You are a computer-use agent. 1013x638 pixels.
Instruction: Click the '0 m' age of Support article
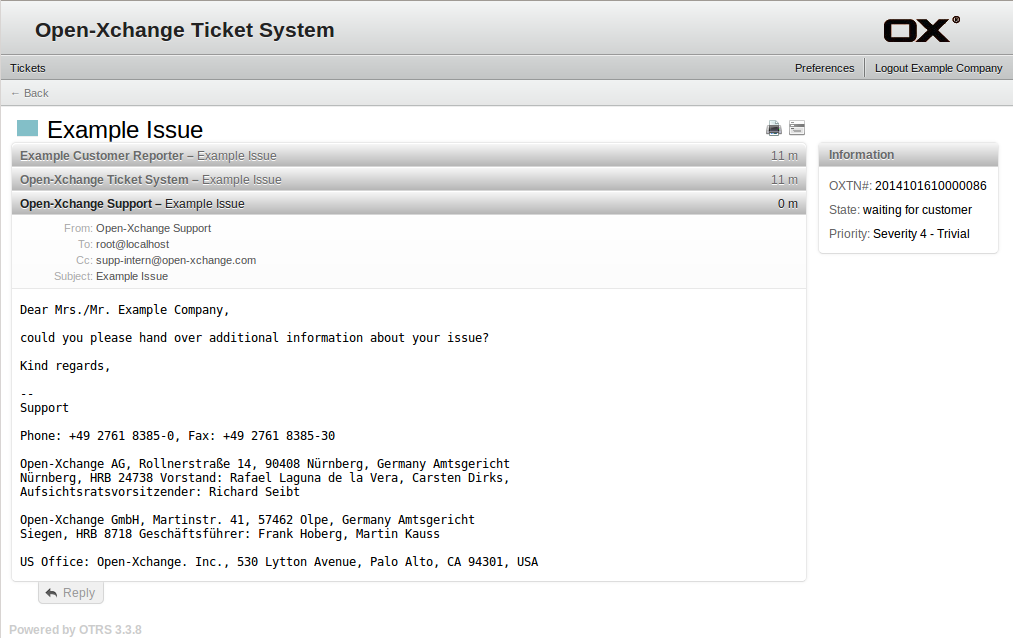pos(788,204)
